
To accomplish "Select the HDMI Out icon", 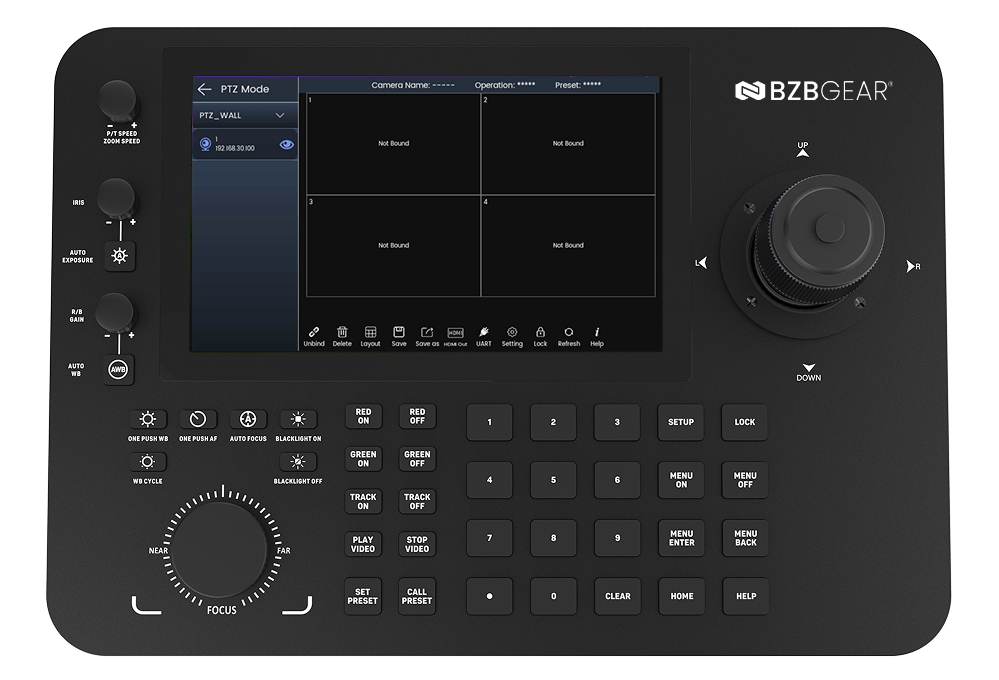I will point(455,332).
